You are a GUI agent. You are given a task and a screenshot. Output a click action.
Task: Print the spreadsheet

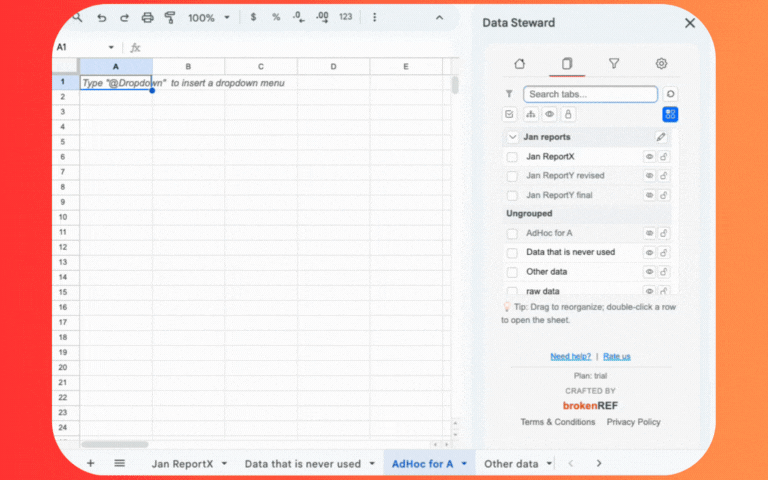tap(147, 18)
